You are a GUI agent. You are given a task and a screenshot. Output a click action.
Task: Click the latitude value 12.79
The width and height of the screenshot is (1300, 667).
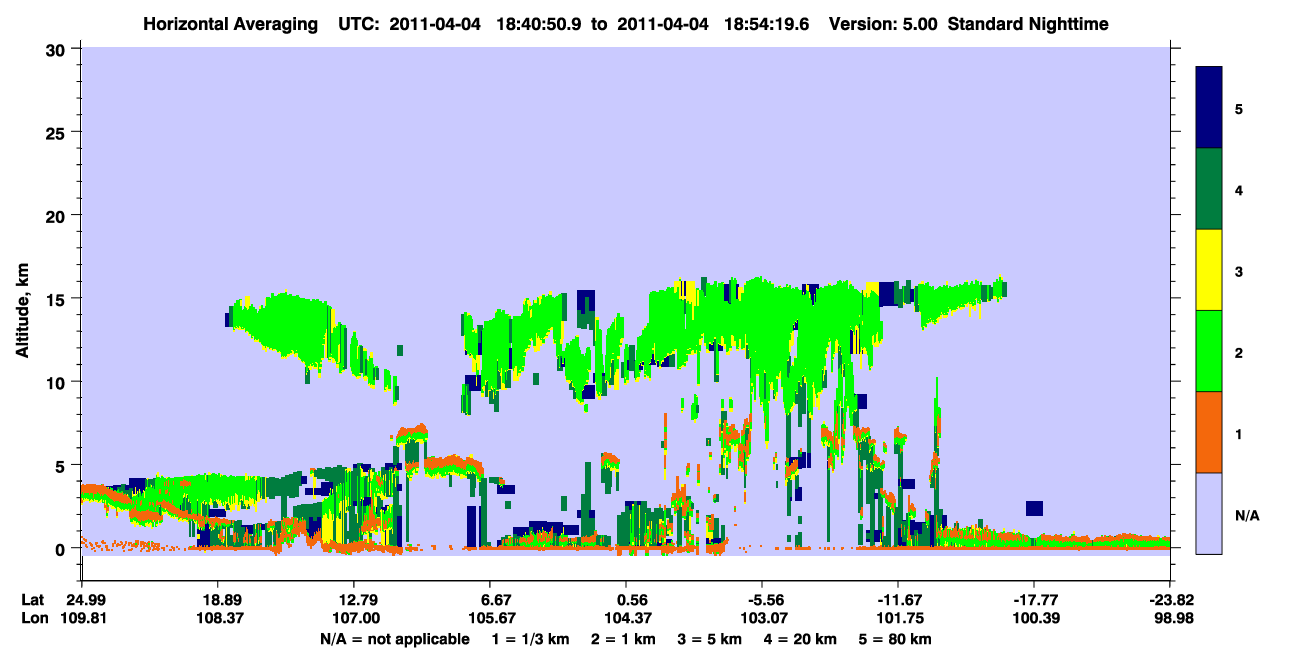tap(353, 600)
